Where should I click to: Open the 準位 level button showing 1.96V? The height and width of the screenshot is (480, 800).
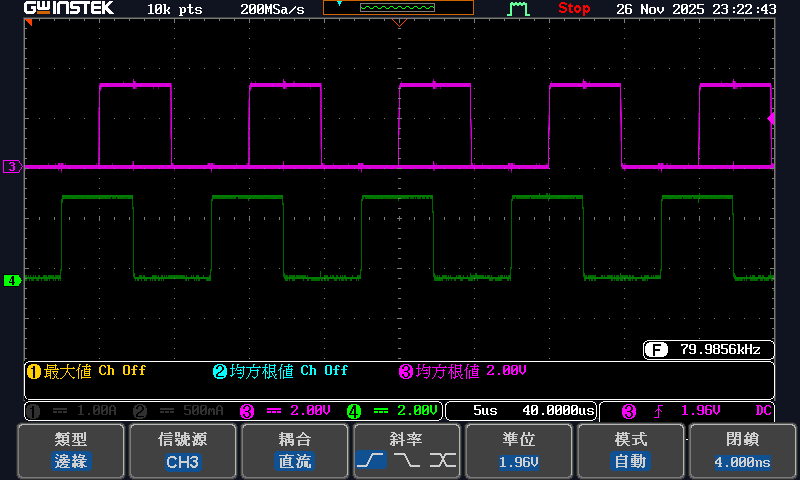coord(518,451)
